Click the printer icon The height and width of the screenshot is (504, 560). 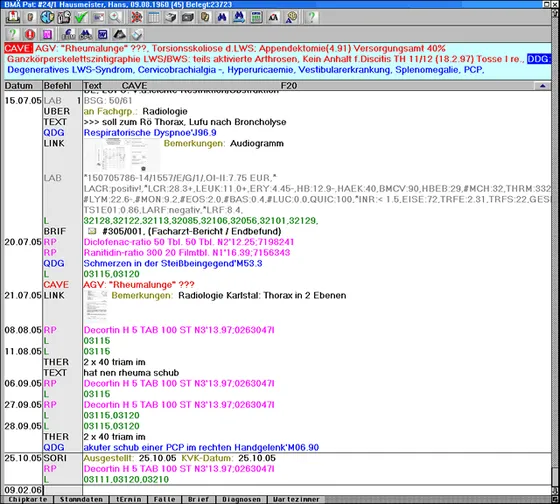tap(171, 17)
